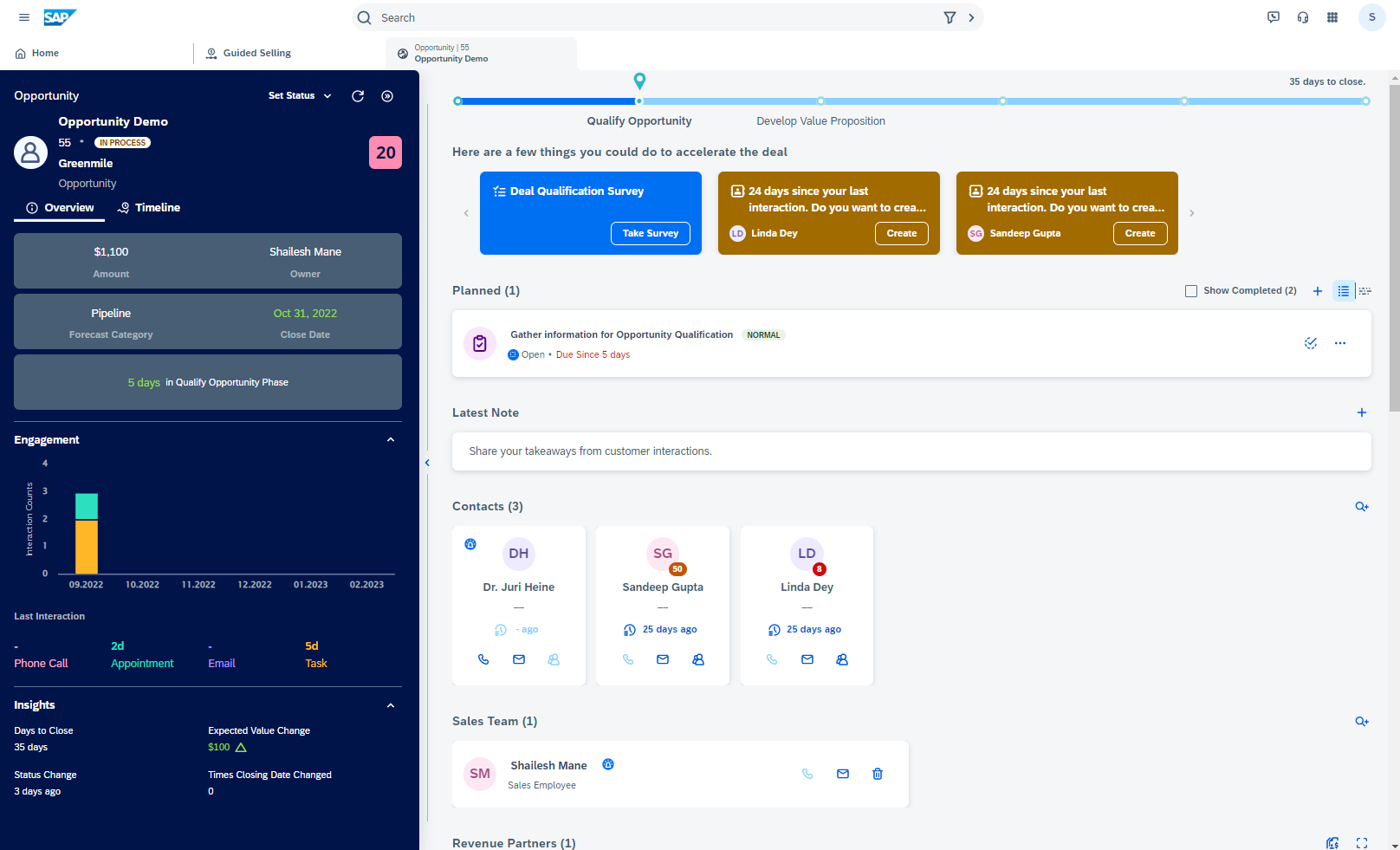Delete Shailesh Mane from Sales Team
The width and height of the screenshot is (1400, 850).
(878, 774)
